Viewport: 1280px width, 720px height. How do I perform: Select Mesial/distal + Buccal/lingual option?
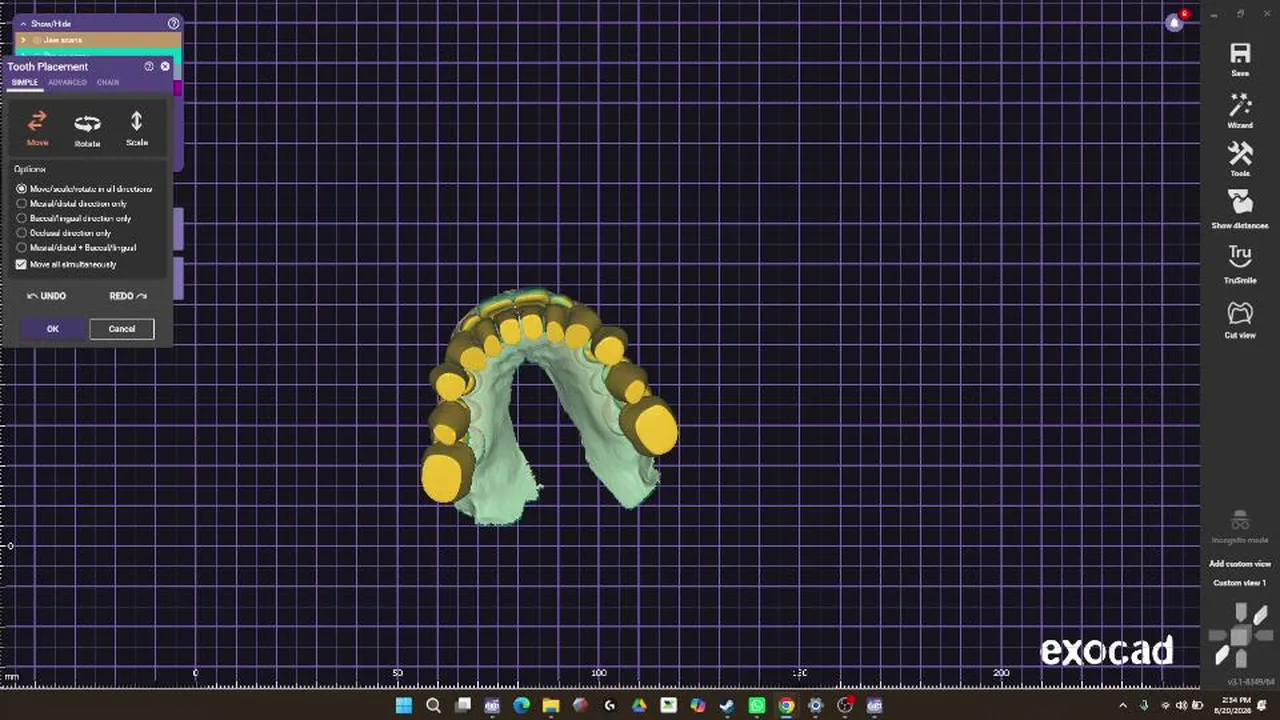[76, 248]
